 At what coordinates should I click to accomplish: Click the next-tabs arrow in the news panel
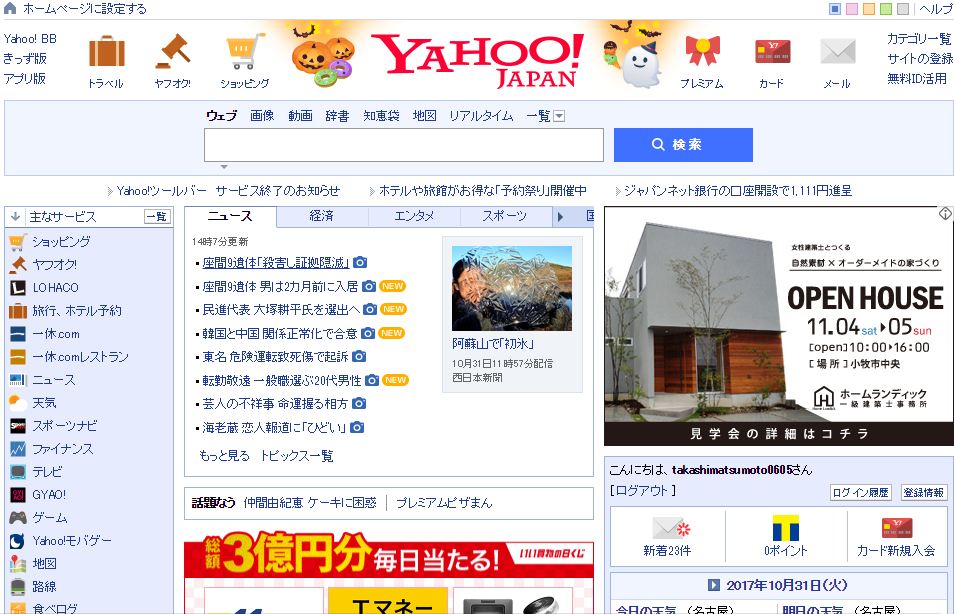pyautogui.click(x=560, y=217)
